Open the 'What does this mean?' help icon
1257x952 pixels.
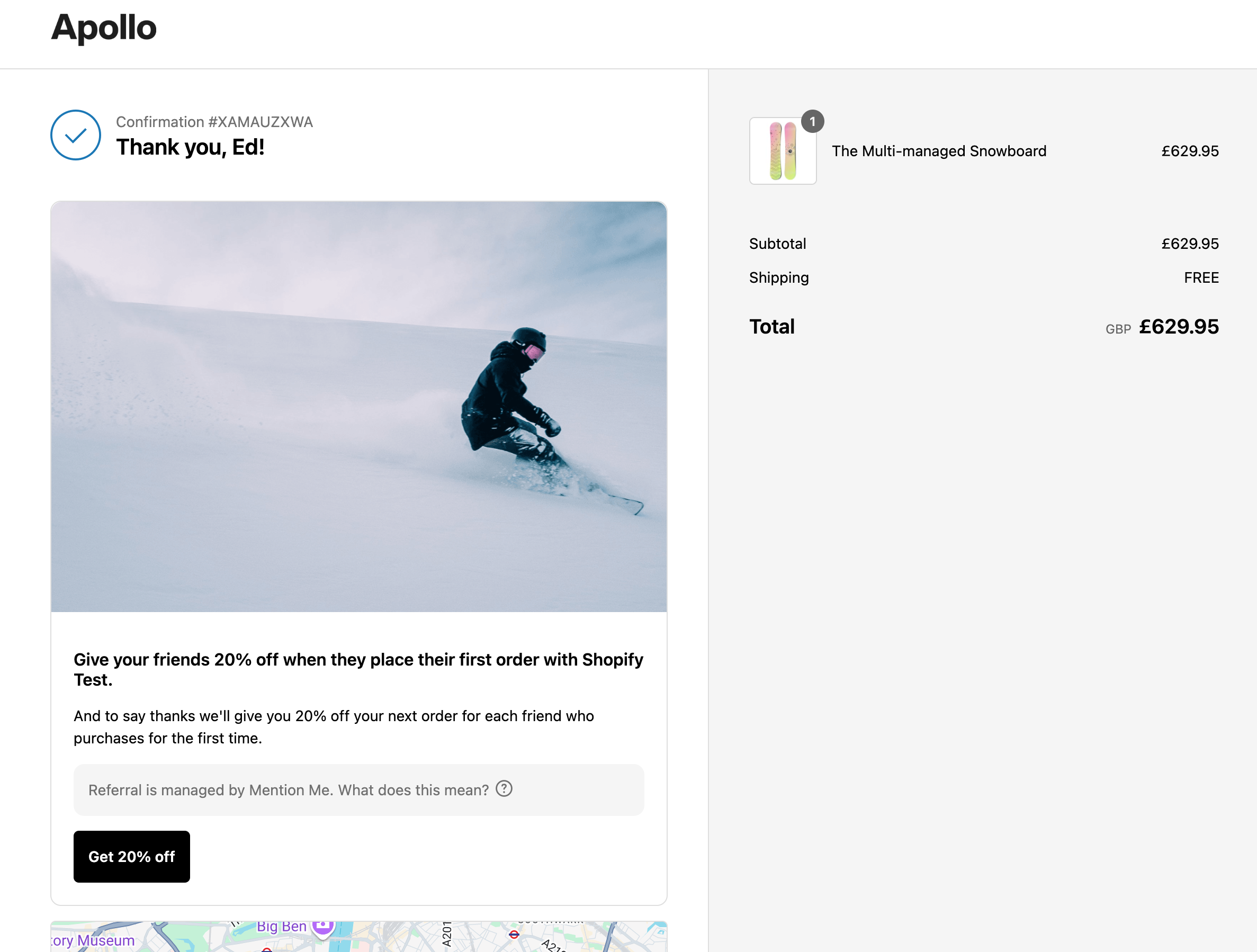[504, 789]
